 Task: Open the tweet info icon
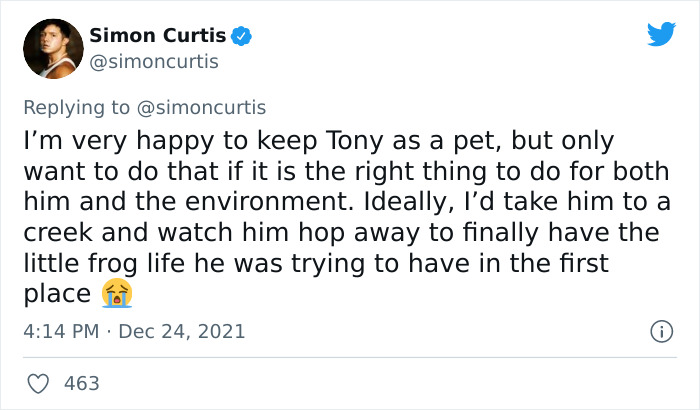click(660, 330)
